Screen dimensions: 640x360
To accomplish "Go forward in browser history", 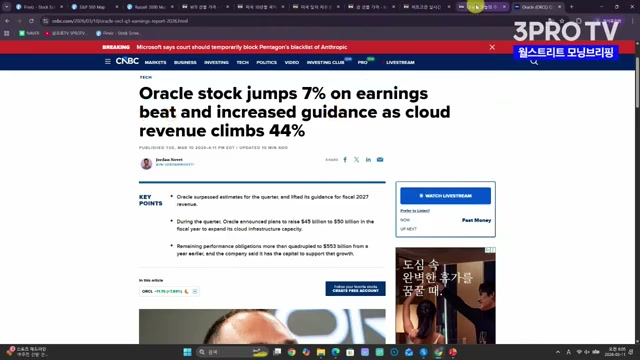I will coord(19,21).
